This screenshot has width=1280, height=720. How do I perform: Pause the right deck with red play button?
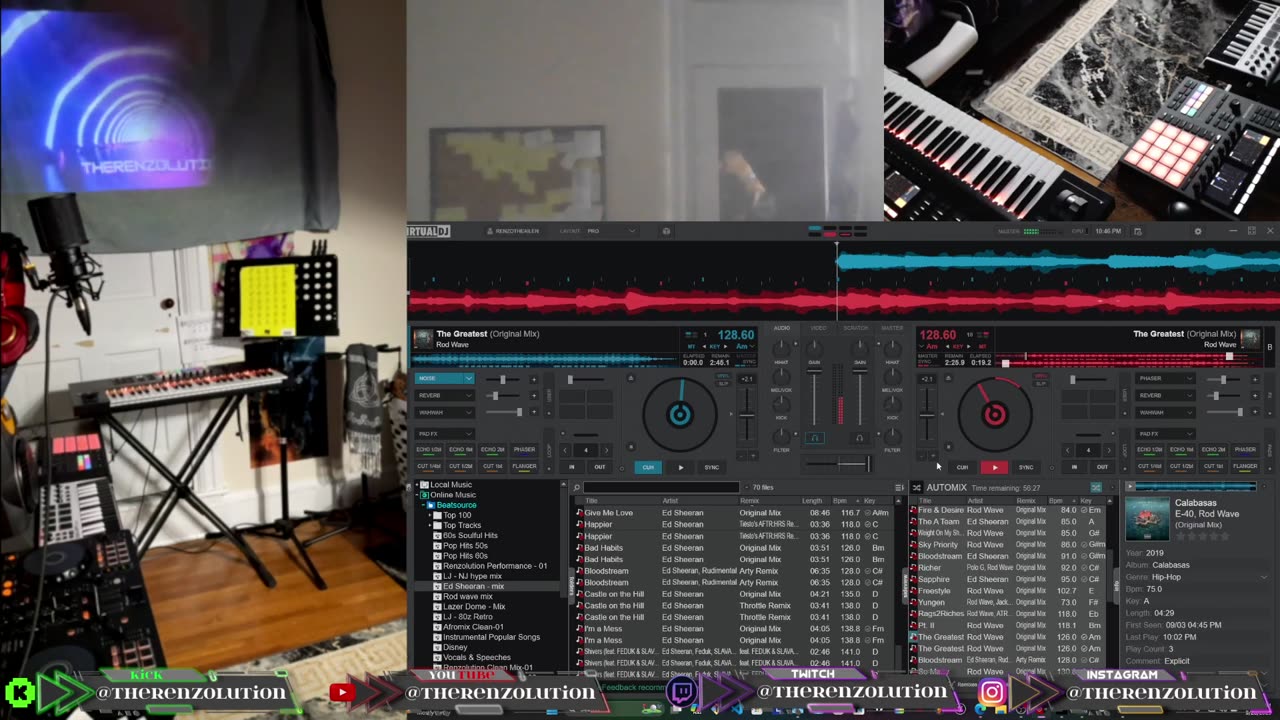tap(995, 467)
